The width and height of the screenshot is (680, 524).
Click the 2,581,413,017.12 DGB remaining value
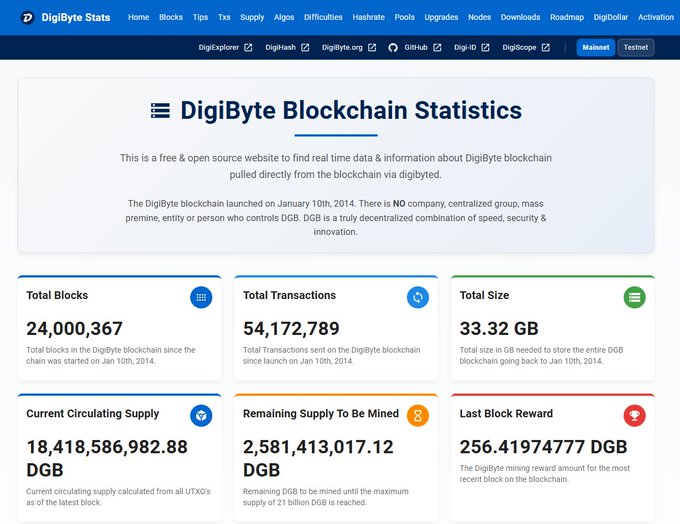pos(318,458)
